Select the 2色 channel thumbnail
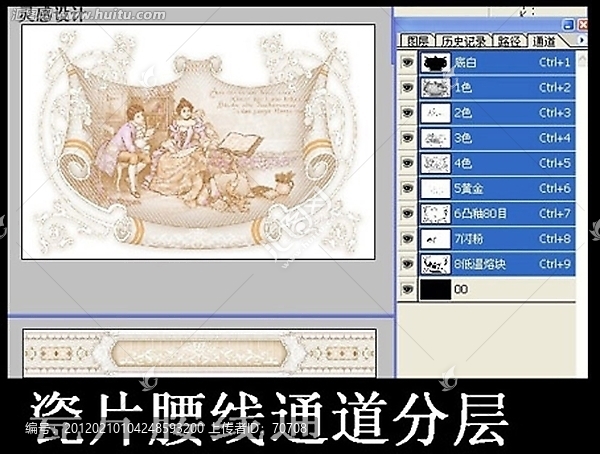600x454 pixels. pos(435,113)
